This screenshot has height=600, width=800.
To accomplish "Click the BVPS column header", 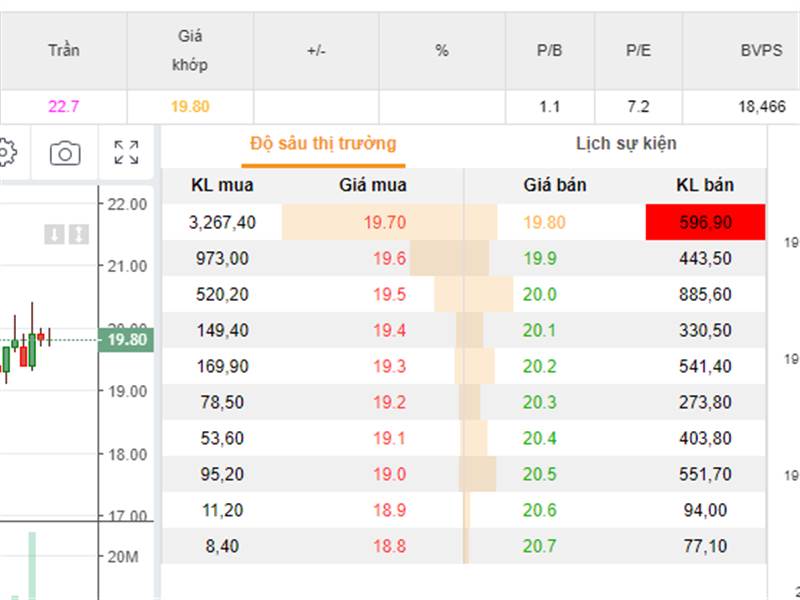I will (761, 51).
